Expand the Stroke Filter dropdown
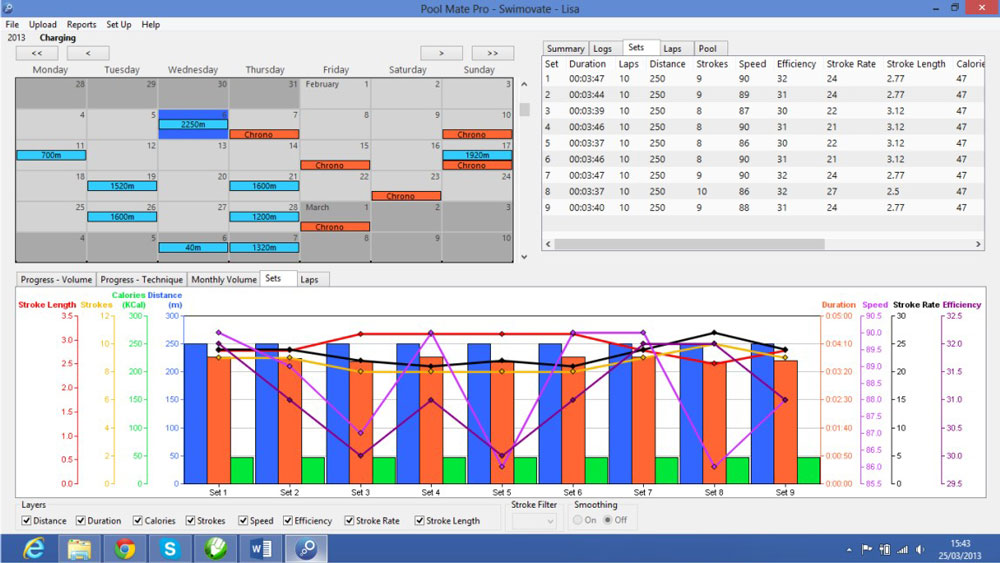 (534, 521)
